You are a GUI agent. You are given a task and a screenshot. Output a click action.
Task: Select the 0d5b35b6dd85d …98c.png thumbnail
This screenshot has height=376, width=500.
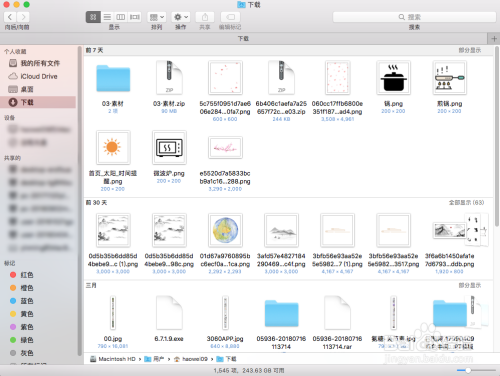point(169,230)
